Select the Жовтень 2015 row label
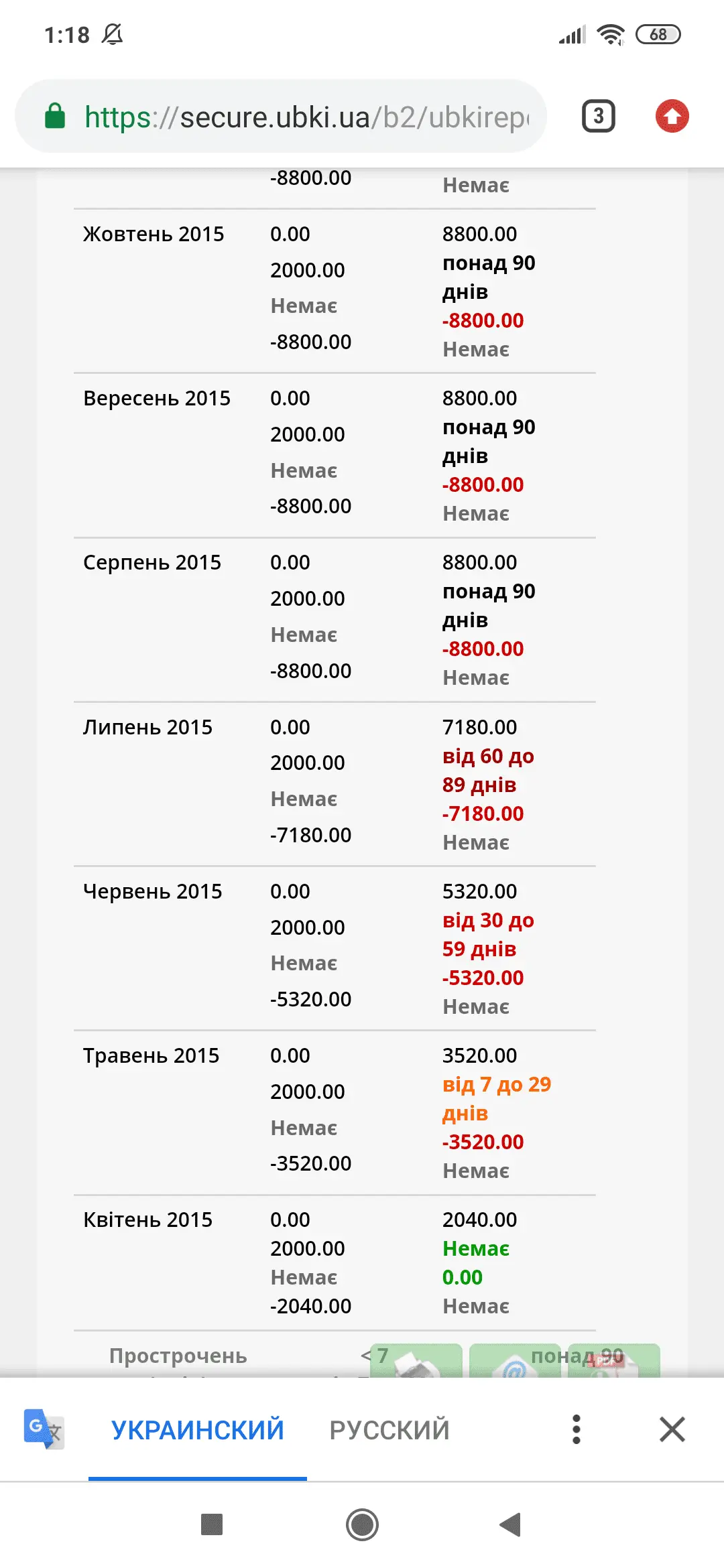 (154, 235)
